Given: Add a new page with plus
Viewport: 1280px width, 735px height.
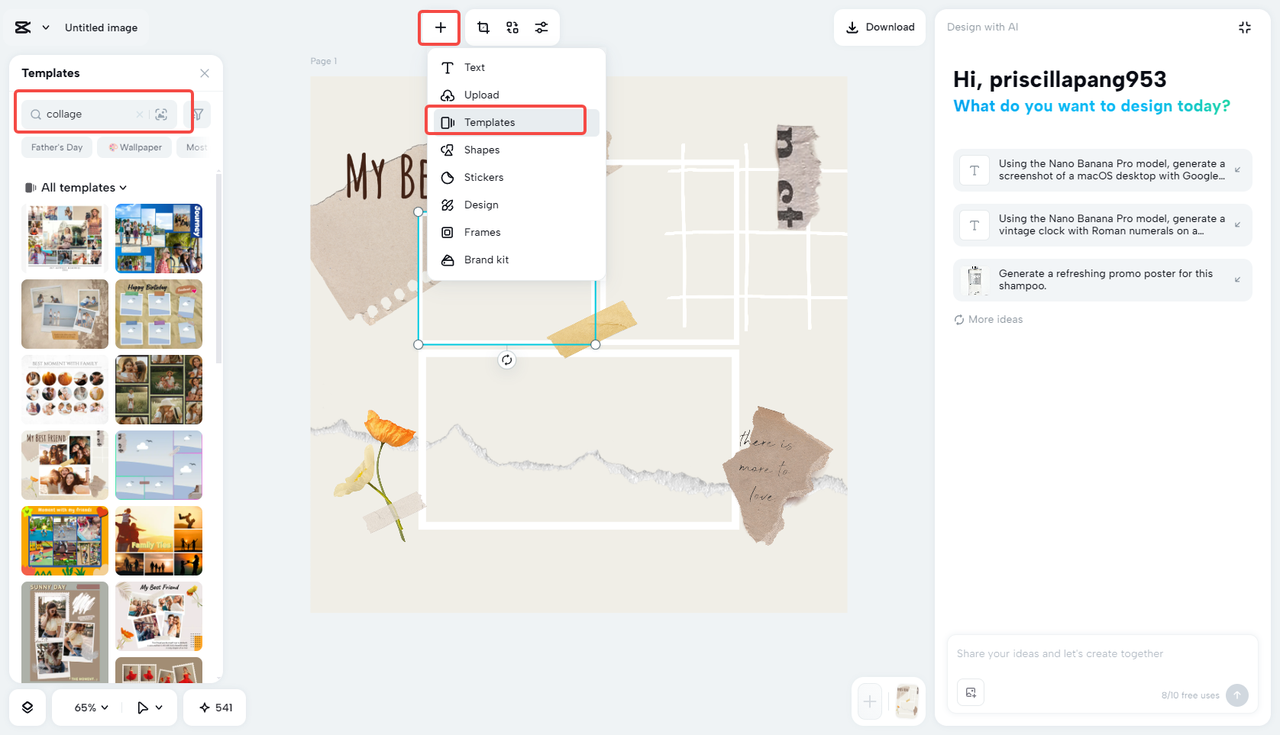Looking at the screenshot, I should (870, 702).
